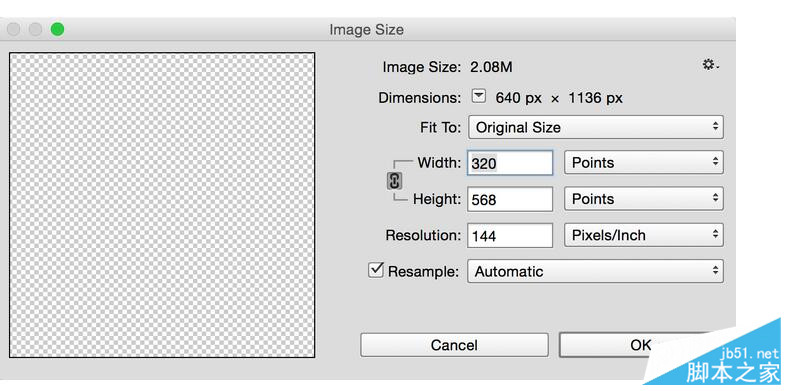
Task: Click the transparent checkerboard preview area
Action: [162, 205]
